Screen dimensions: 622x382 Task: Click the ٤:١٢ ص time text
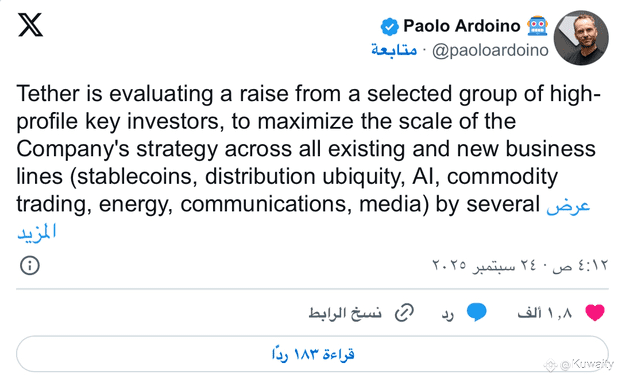580,265
